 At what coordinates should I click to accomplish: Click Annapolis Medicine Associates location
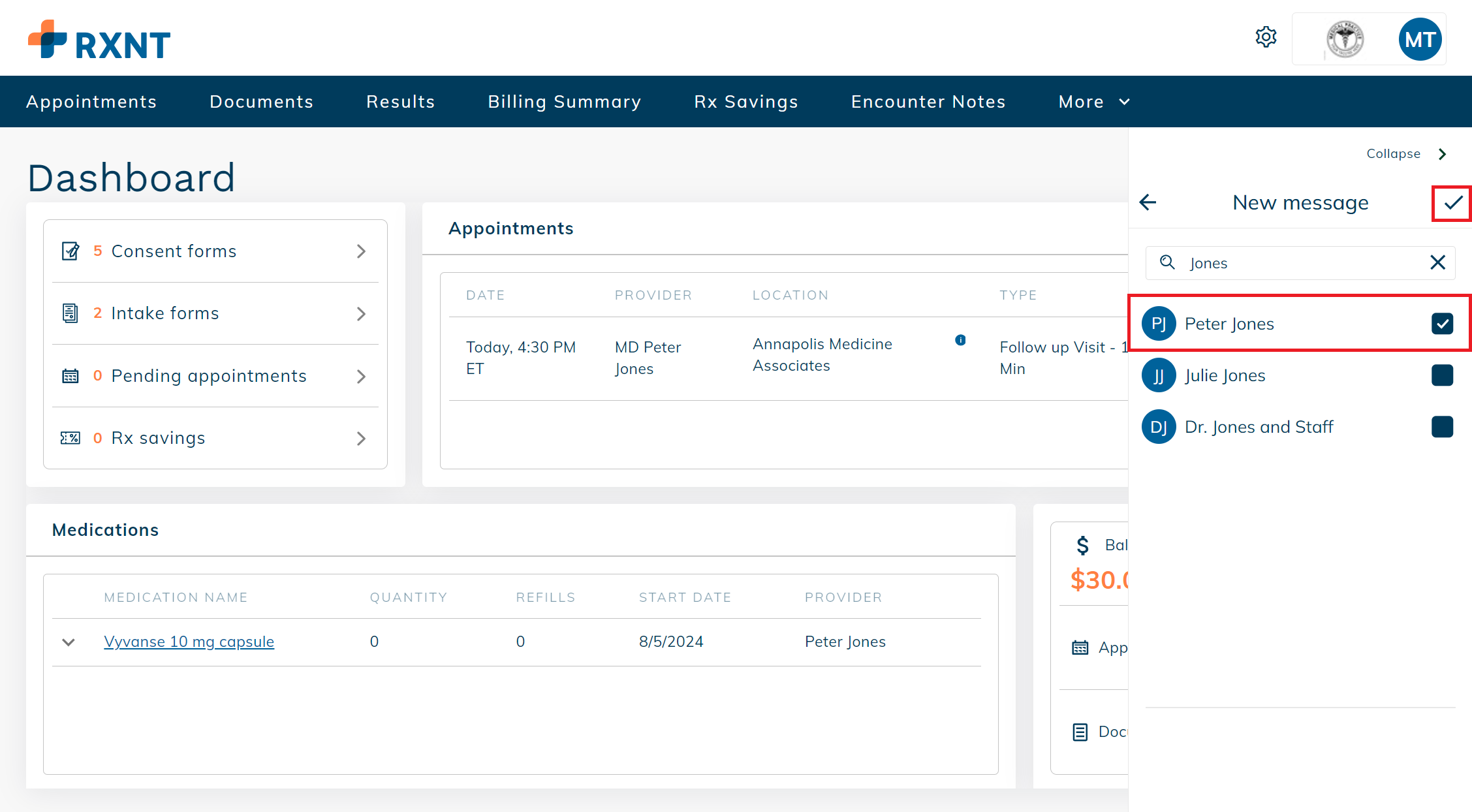tap(822, 354)
